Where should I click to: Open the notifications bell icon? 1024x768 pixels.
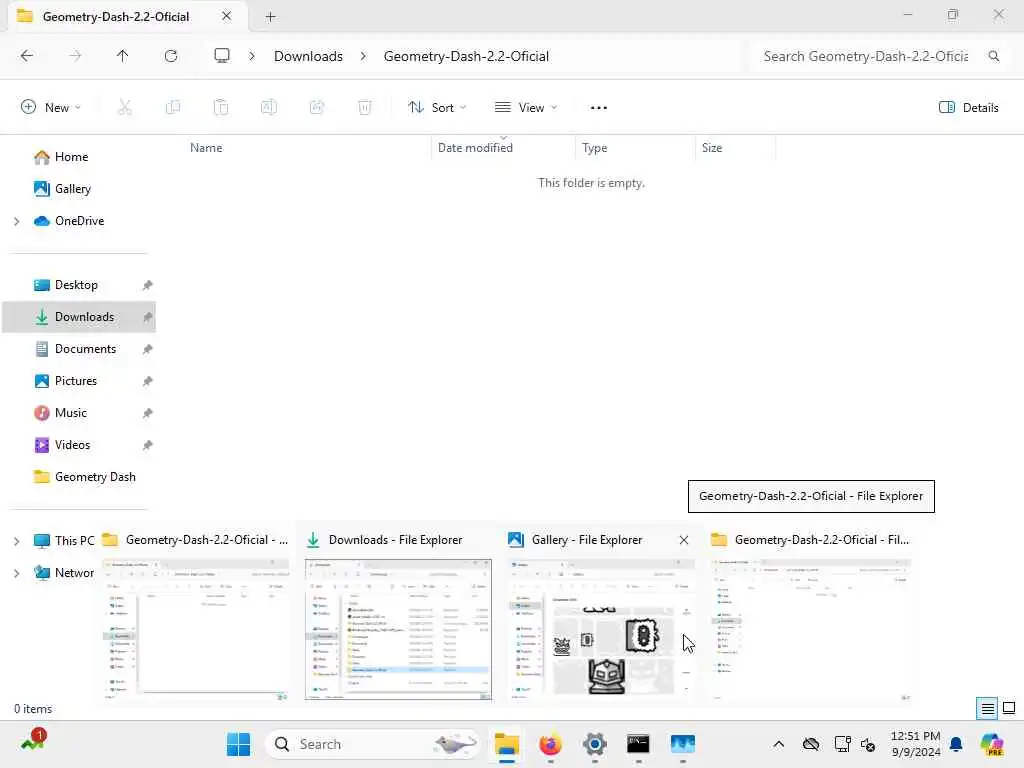tap(956, 744)
